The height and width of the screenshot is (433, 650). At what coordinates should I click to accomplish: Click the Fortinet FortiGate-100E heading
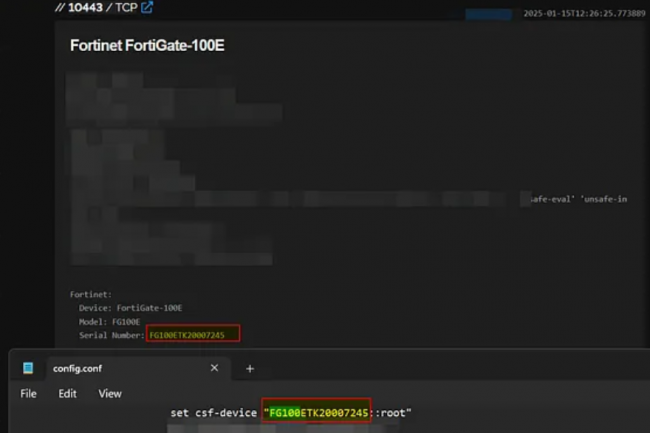[146, 46]
